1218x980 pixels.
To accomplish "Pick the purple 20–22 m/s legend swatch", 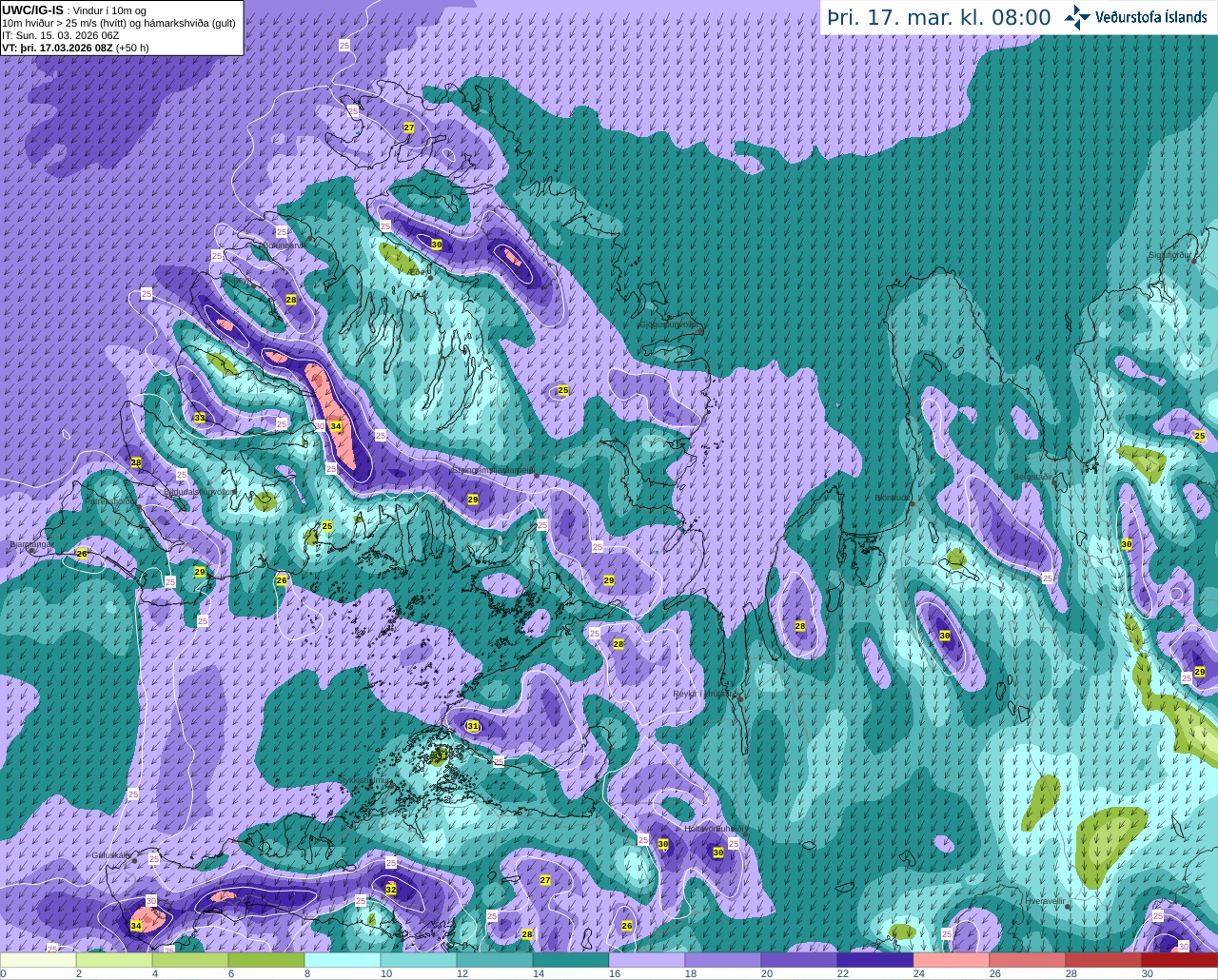I will coord(799,961).
